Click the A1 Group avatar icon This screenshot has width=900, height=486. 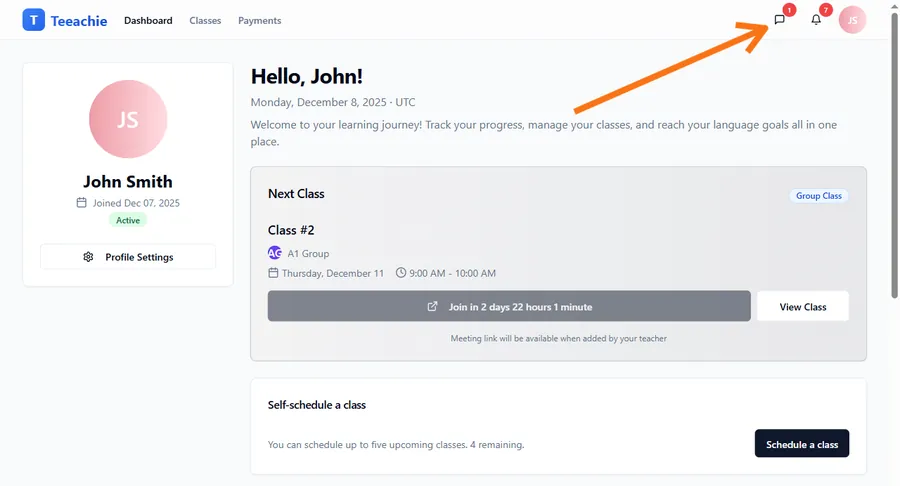click(x=275, y=253)
